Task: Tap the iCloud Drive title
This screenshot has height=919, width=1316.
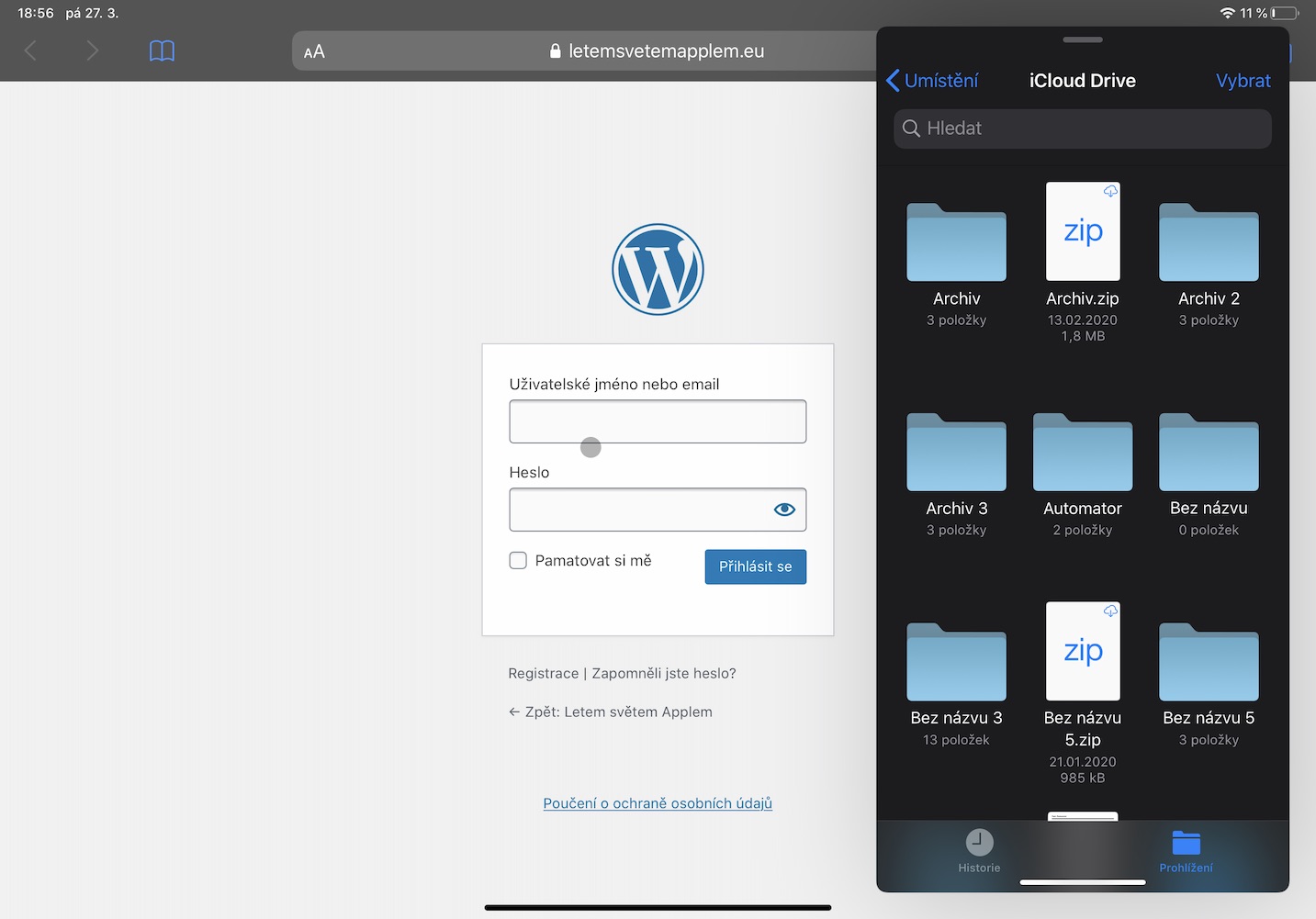Action: [1083, 81]
